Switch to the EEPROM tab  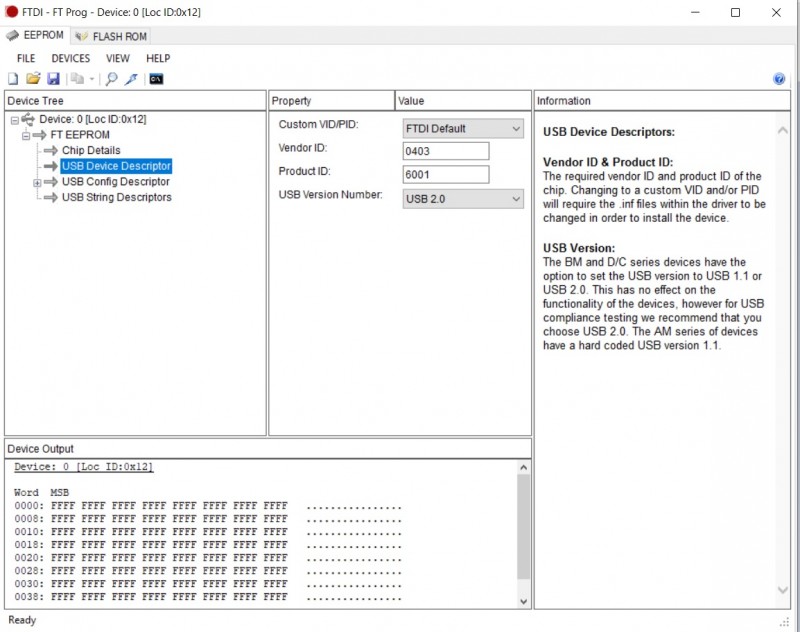coord(35,36)
